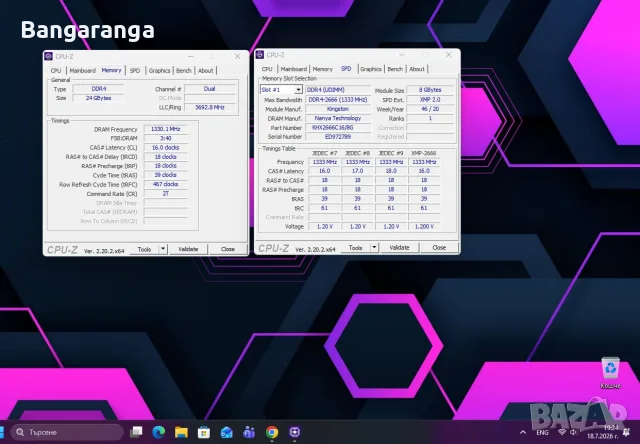Click the taskbar search box
640x444 pixels.
(x=67, y=432)
